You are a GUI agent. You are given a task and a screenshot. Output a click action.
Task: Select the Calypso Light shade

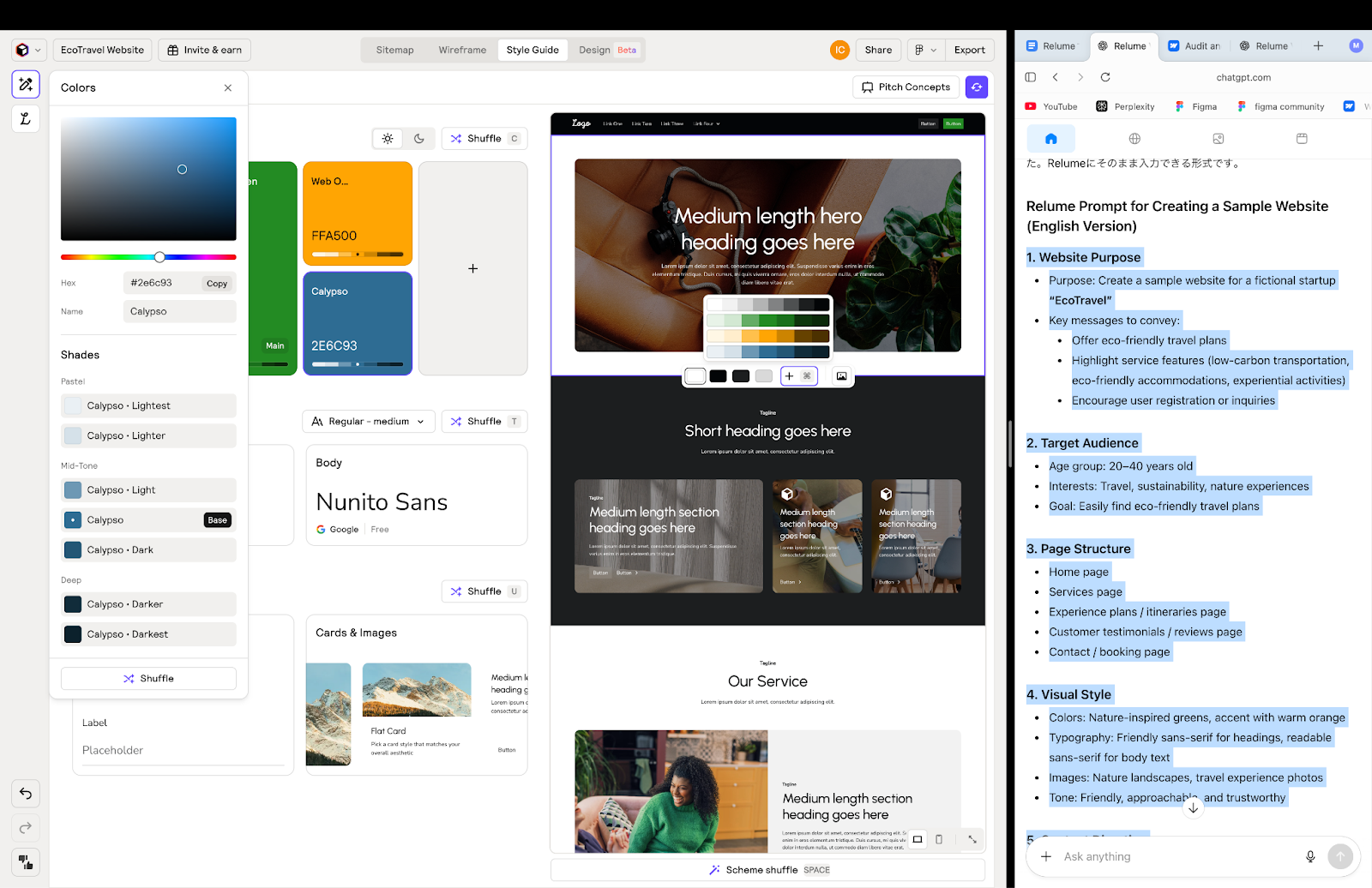click(x=148, y=489)
